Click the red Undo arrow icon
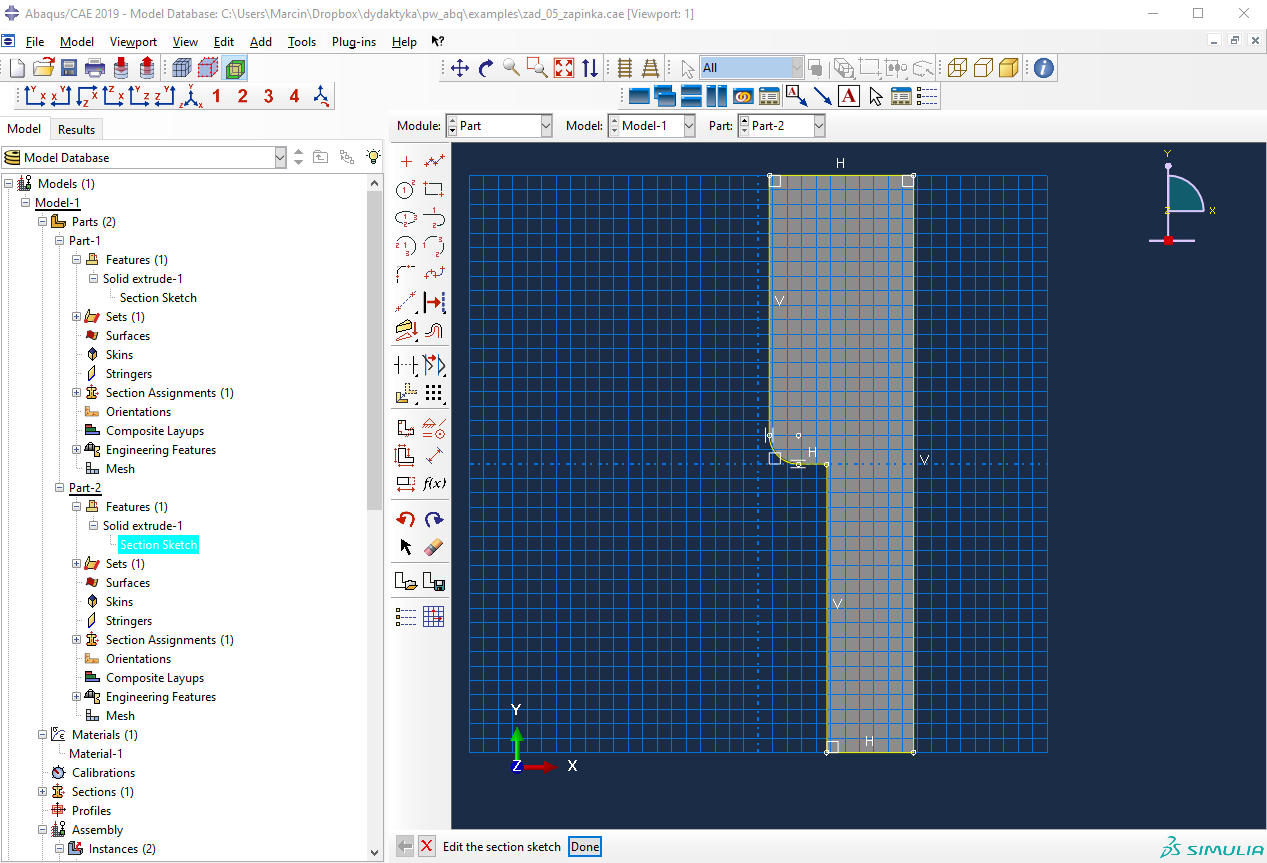Viewport: 1267px width, 863px height. point(406,519)
